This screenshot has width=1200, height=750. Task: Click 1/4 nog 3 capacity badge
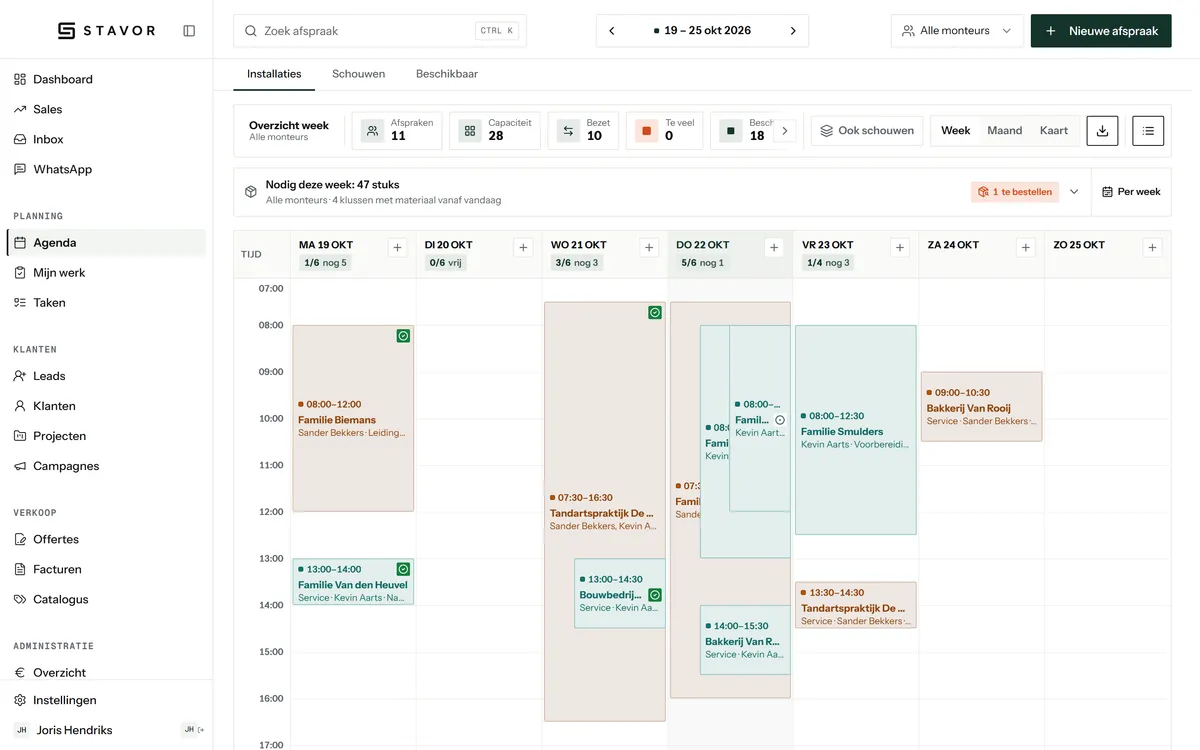(828, 263)
